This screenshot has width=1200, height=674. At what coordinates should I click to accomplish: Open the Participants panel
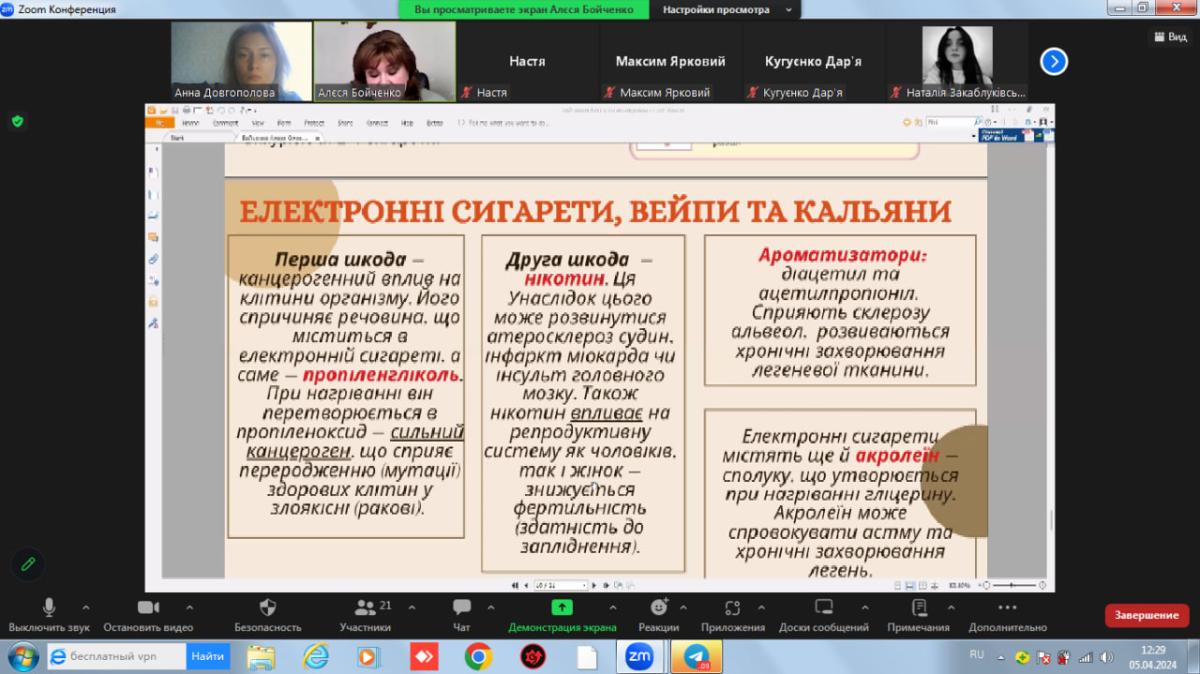click(364, 608)
